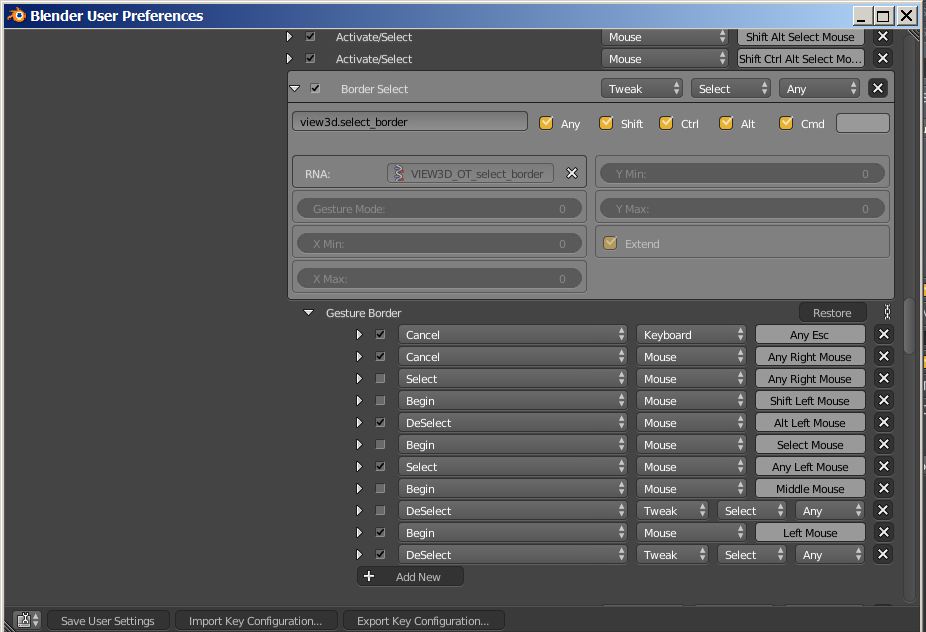The image size is (926, 632).
Task: Expand the Cancel Any Esc row
Action: tap(359, 335)
